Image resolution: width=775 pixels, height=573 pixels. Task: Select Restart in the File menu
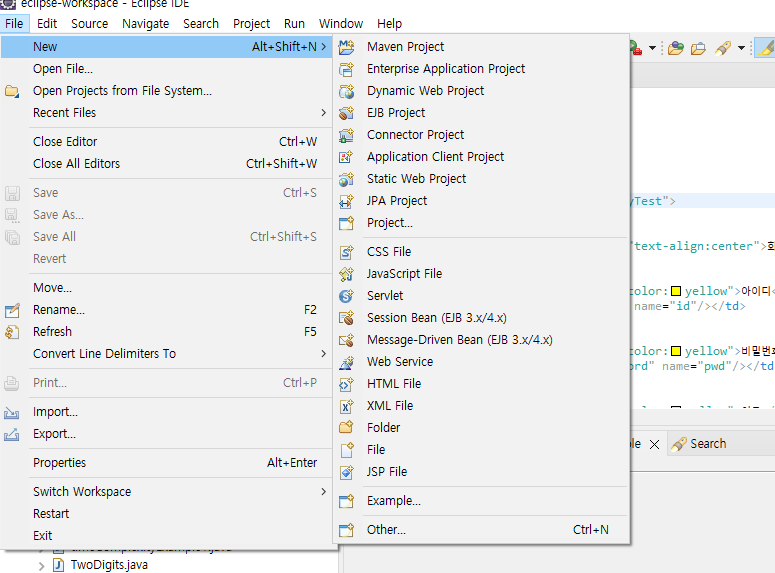(x=167, y=514)
